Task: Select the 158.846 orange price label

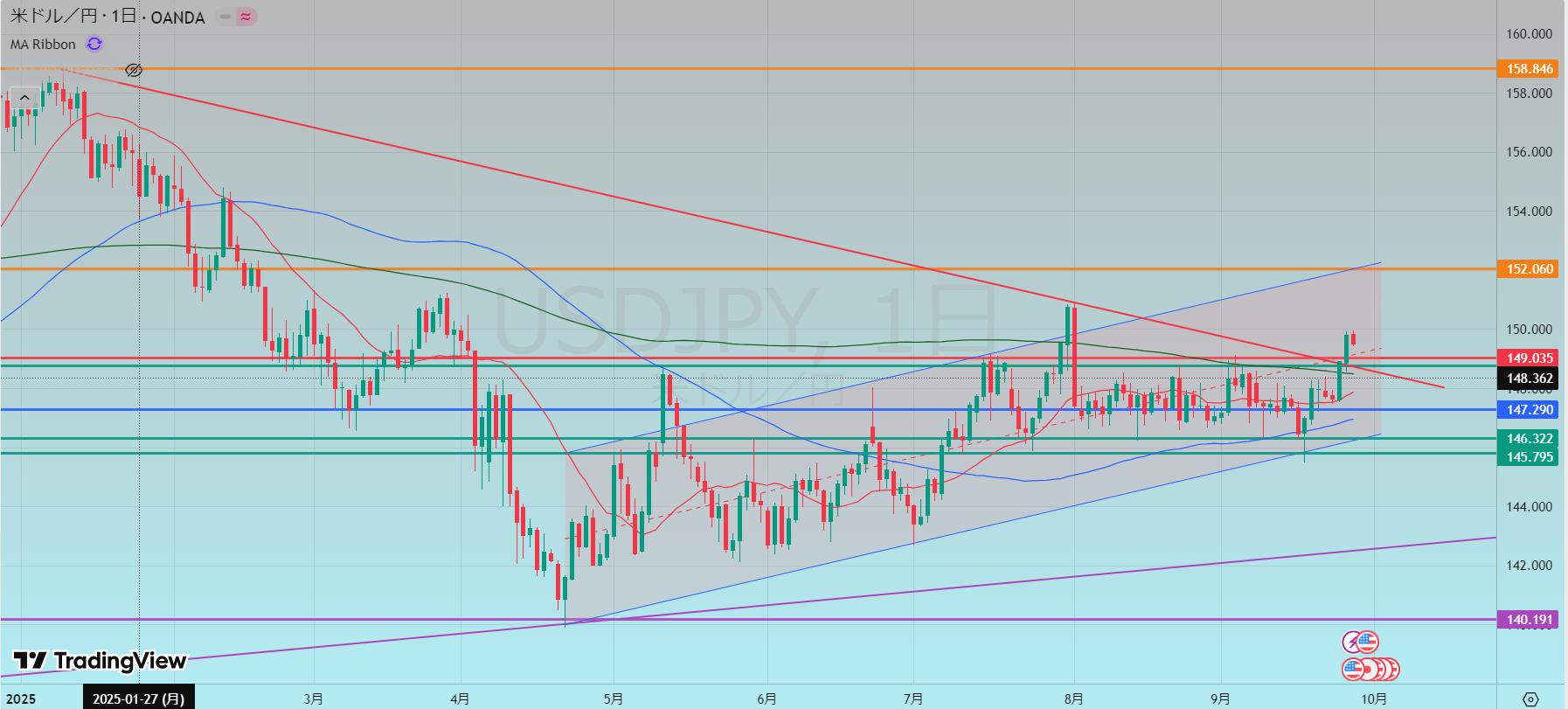Action: pyautogui.click(x=1530, y=68)
